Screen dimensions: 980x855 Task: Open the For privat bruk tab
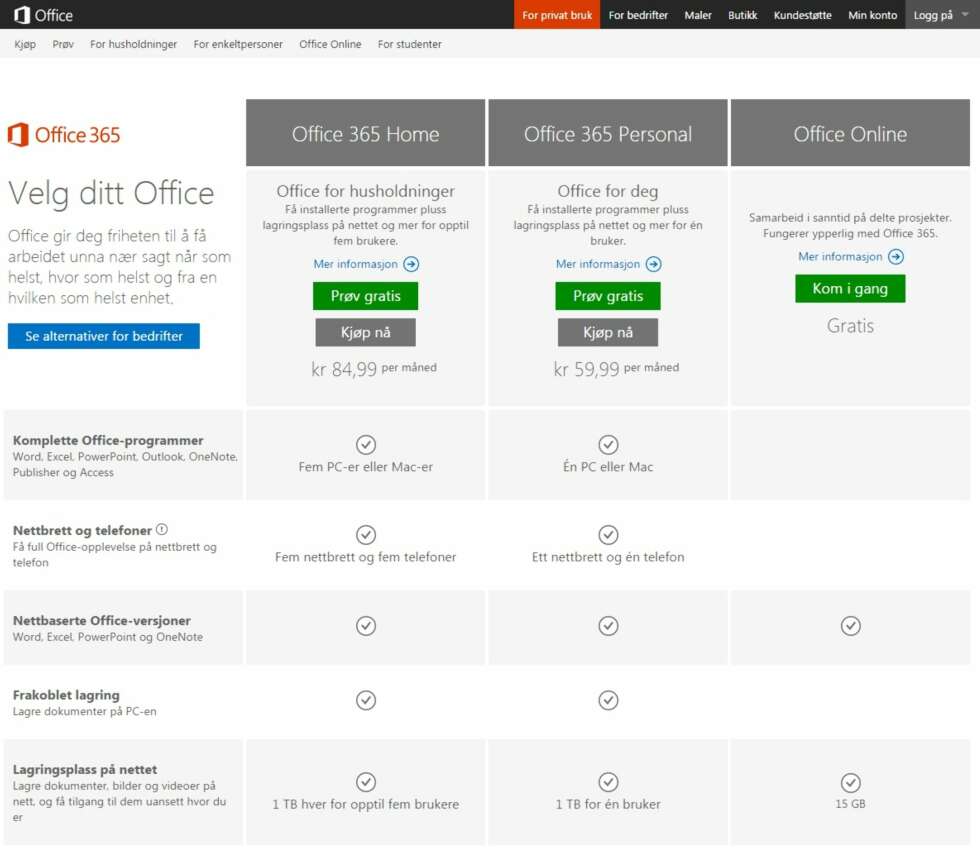click(557, 14)
